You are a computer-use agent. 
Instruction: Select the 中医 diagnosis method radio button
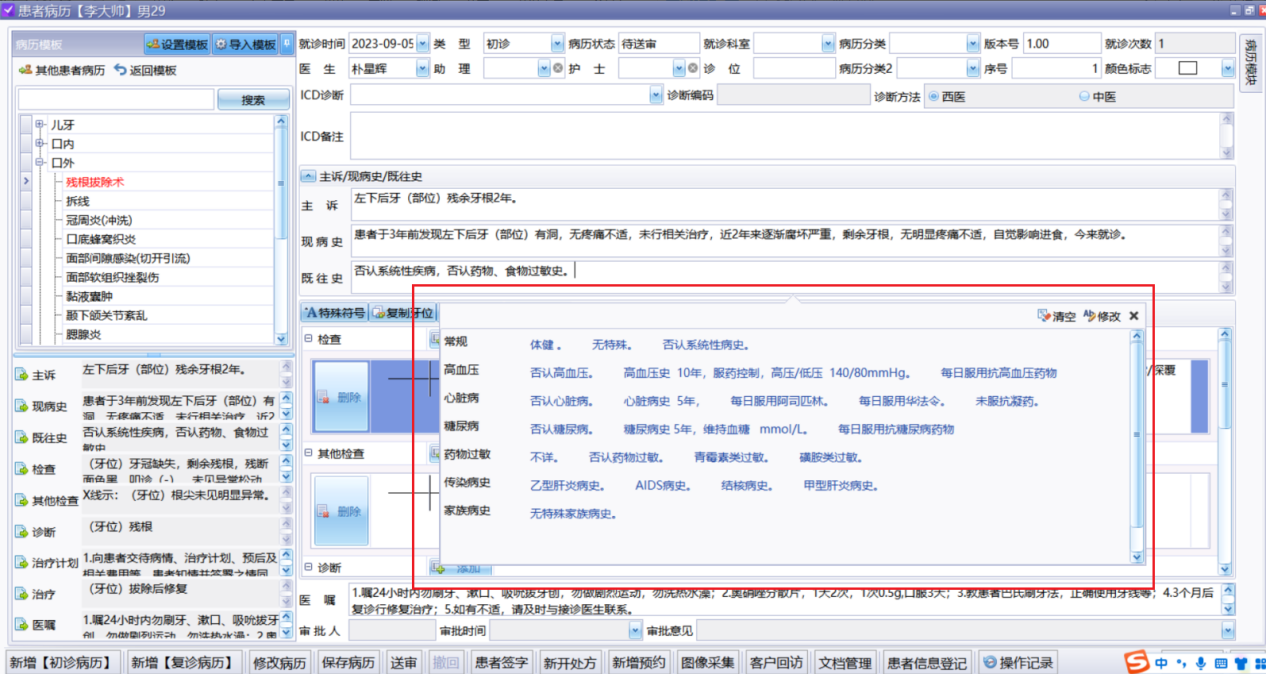click(x=1084, y=97)
